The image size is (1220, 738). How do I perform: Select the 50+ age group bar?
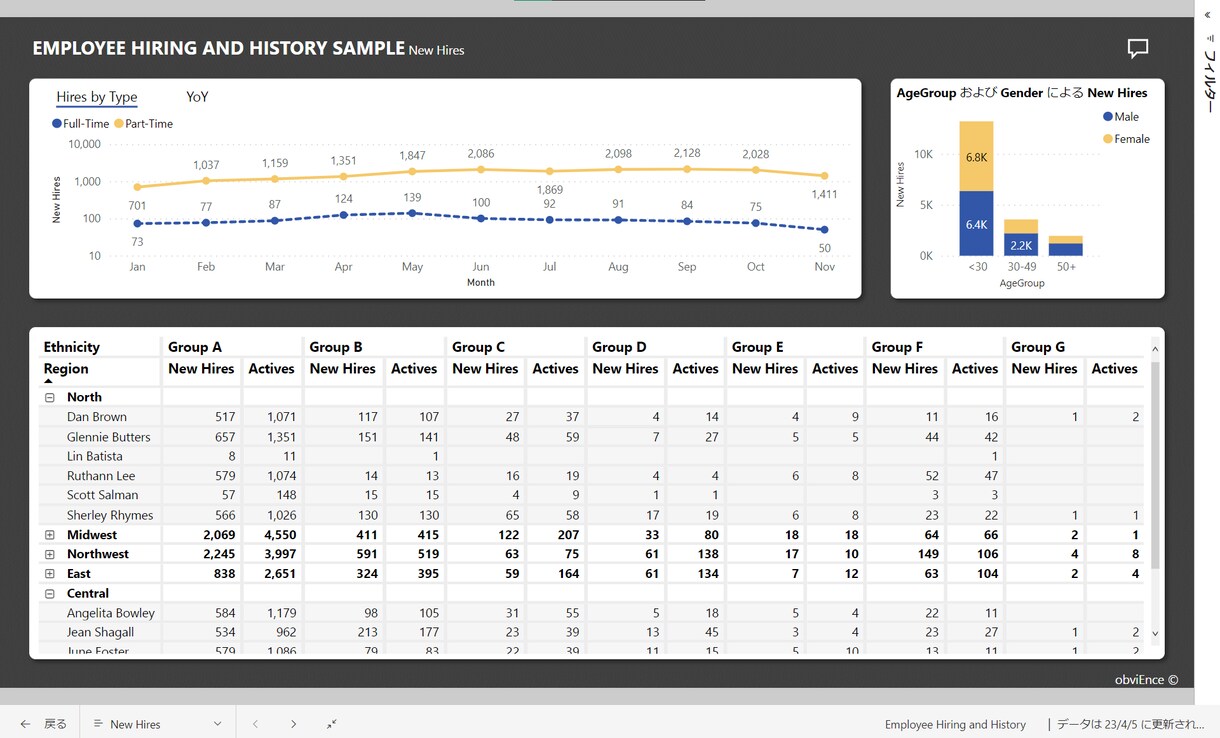1066,246
